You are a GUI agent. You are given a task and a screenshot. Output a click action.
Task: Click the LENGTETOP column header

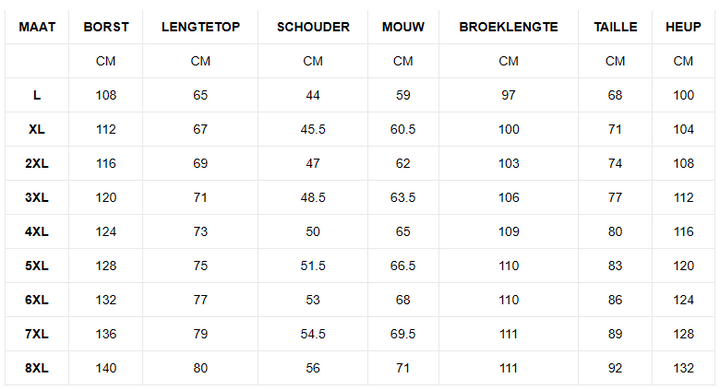point(201,27)
